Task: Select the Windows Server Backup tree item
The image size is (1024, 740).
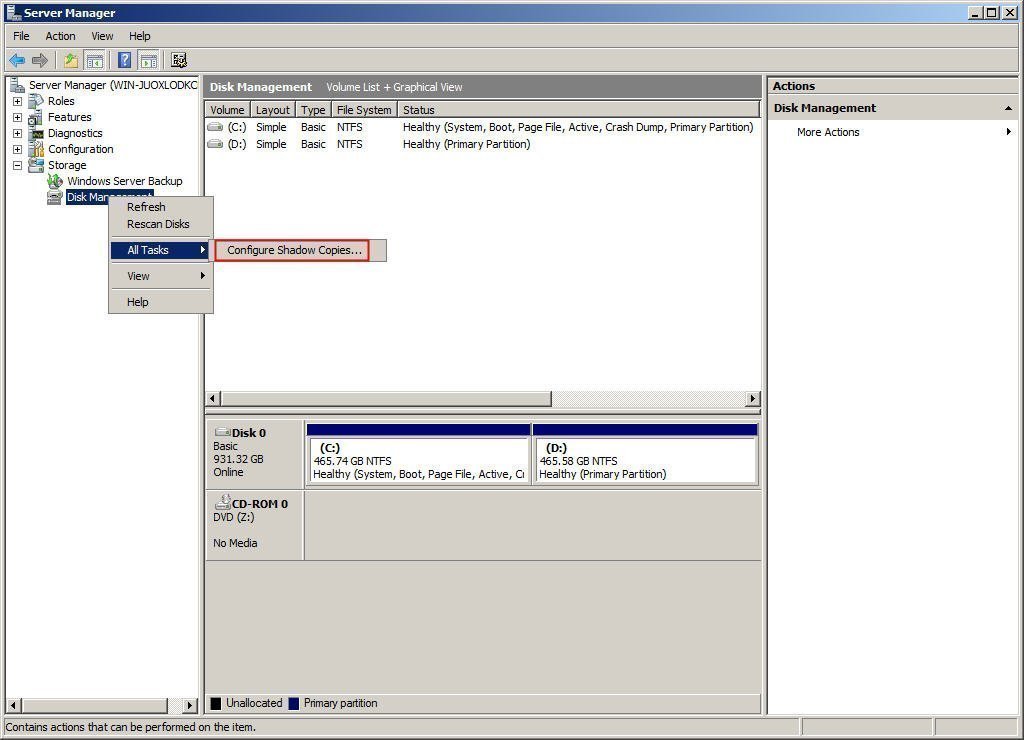Action: 125,181
